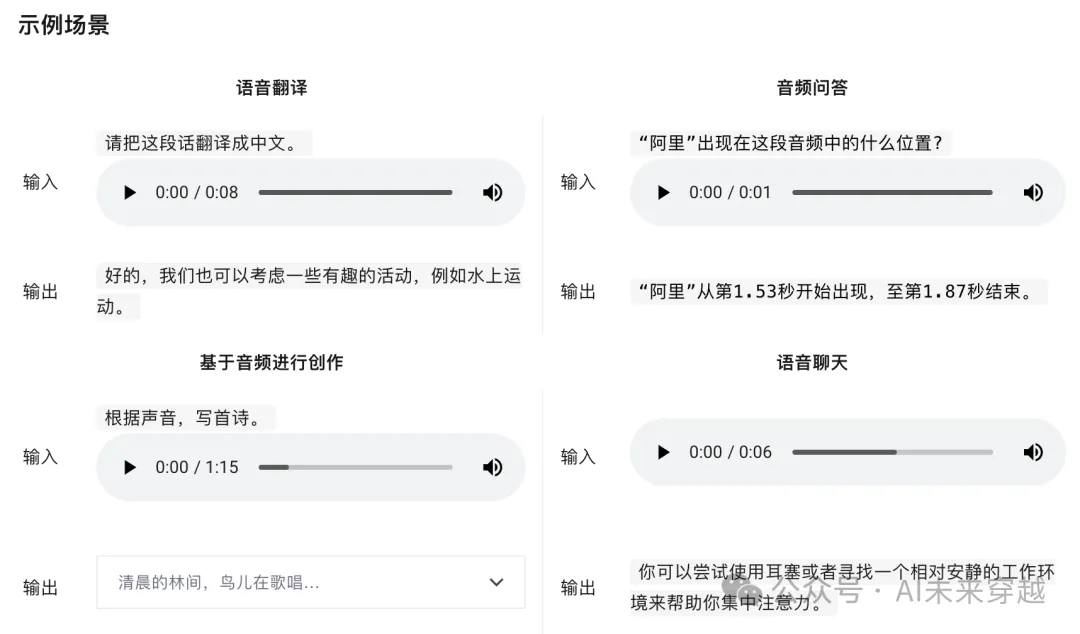Click the 语音聊天 heading
The width and height of the screenshot is (1080, 634).
[x=812, y=362]
